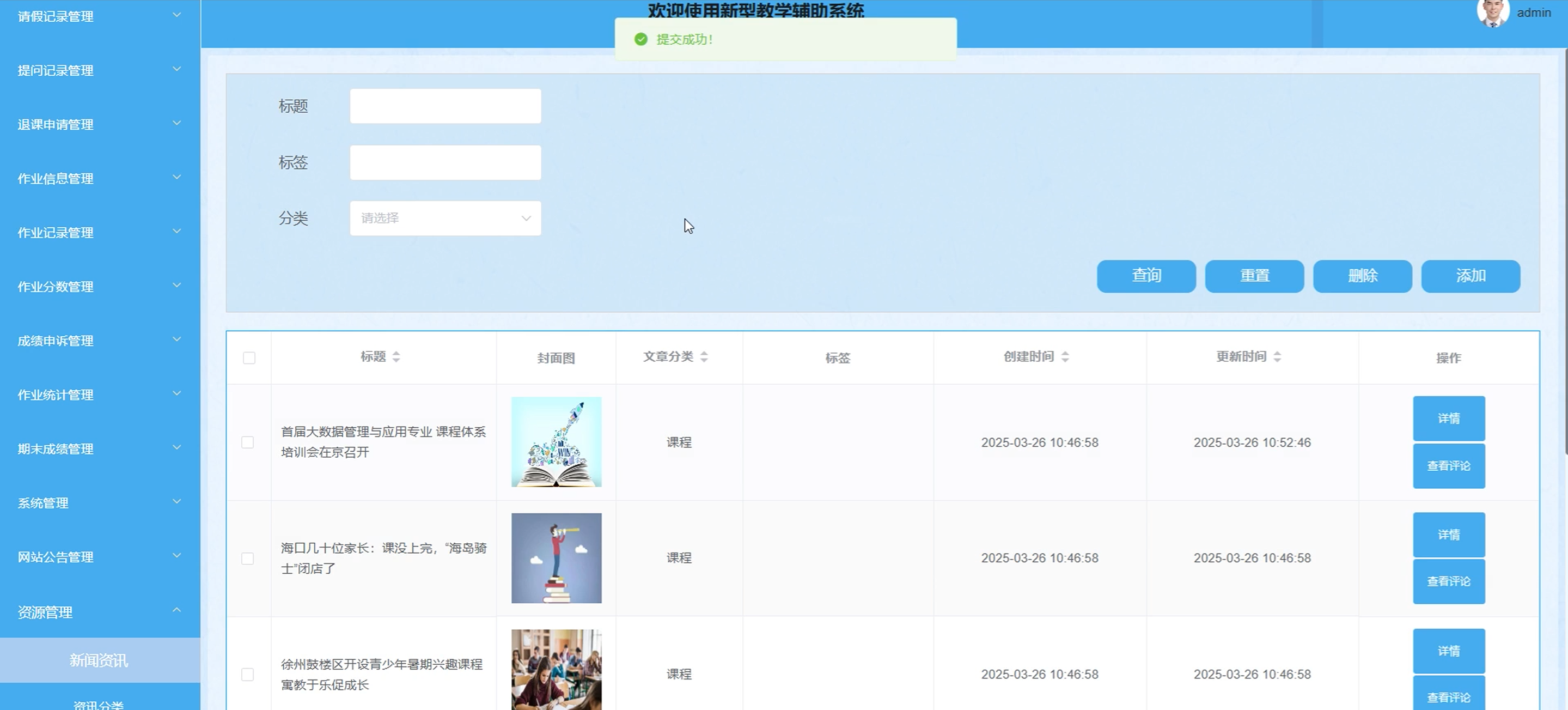Click the sort icon on 标题 column
The height and width of the screenshot is (710, 1568).
(396, 357)
